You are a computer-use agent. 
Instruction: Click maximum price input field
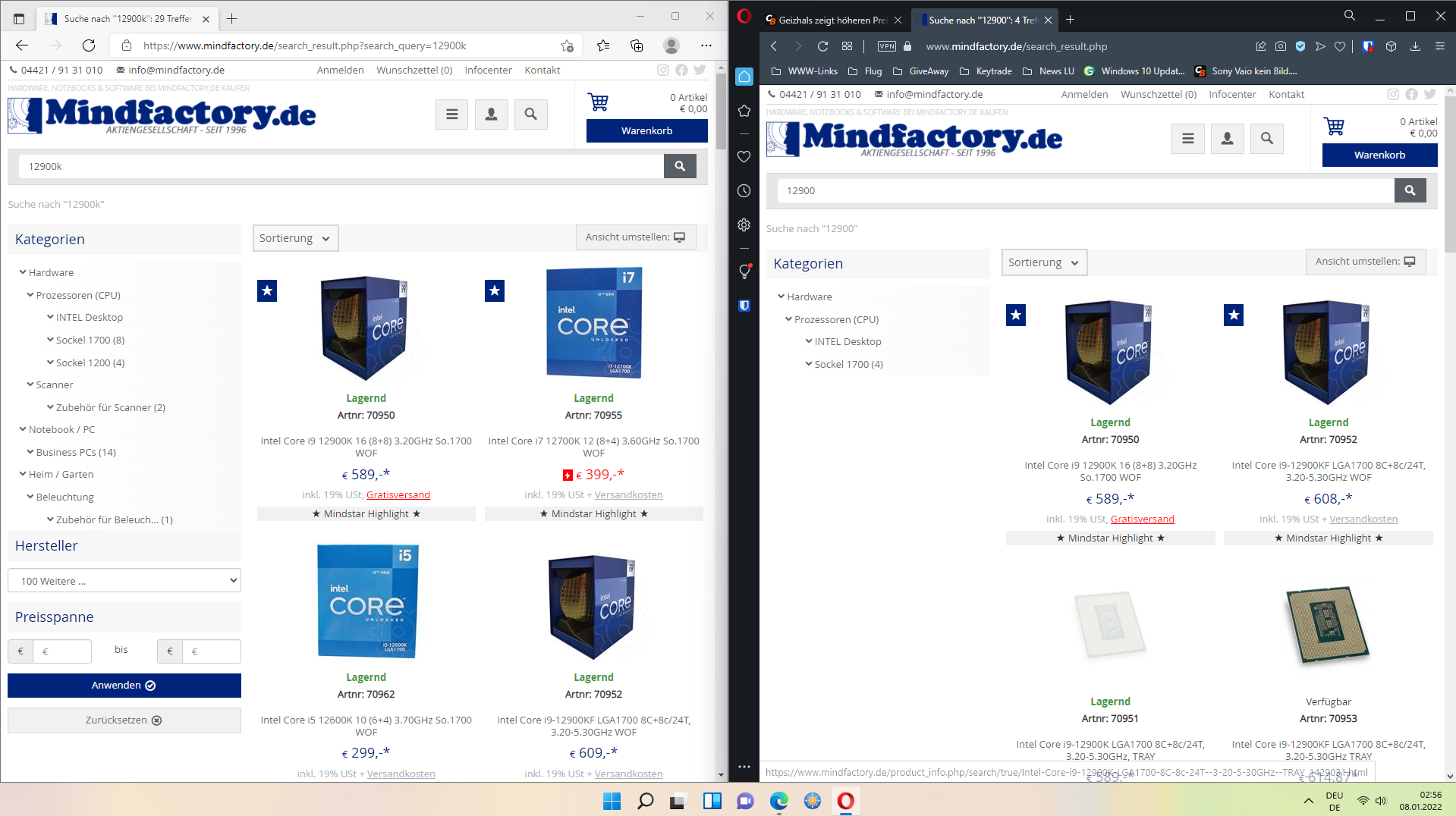[212, 651]
